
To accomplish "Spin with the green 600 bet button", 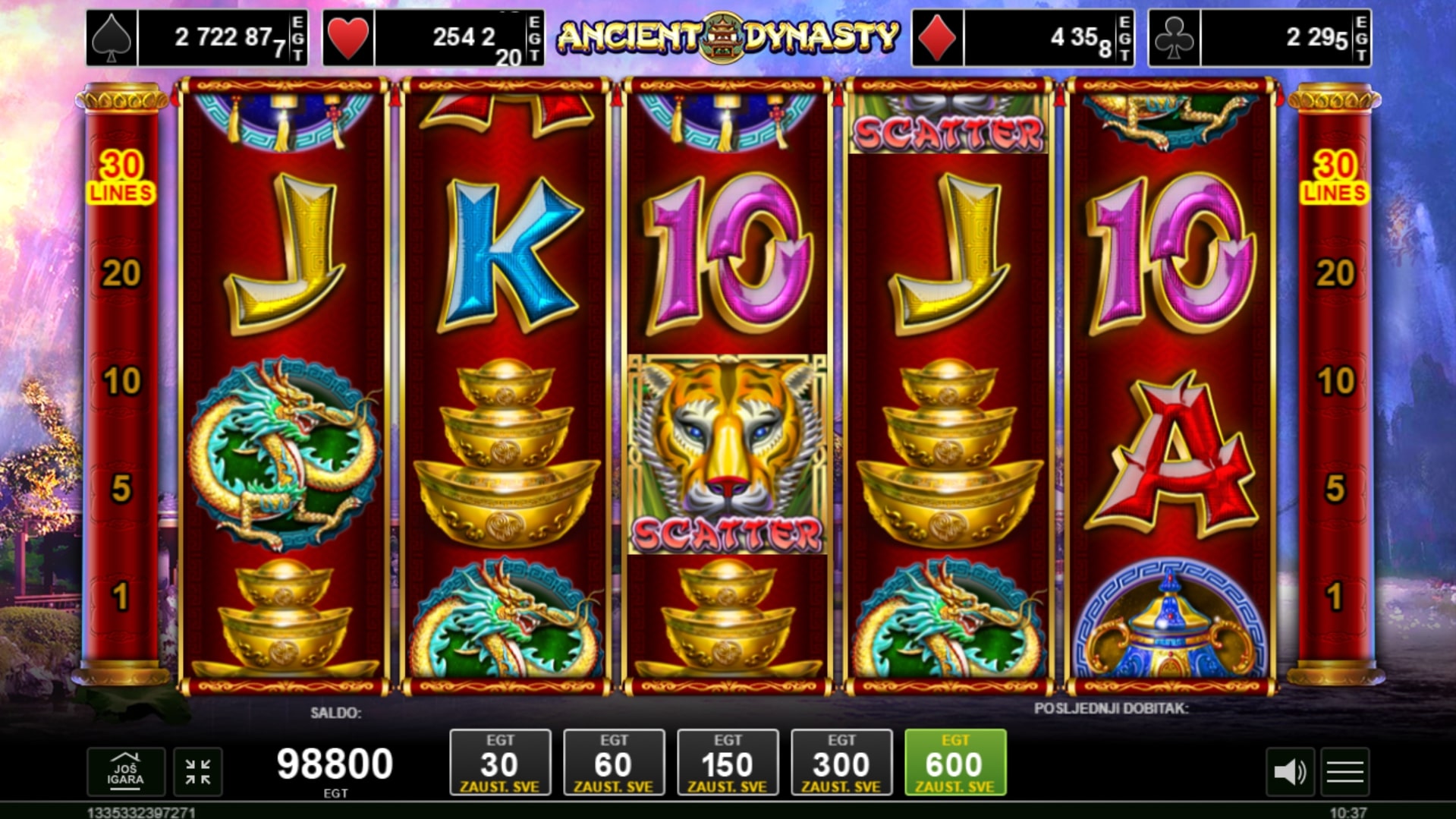I will (x=955, y=763).
